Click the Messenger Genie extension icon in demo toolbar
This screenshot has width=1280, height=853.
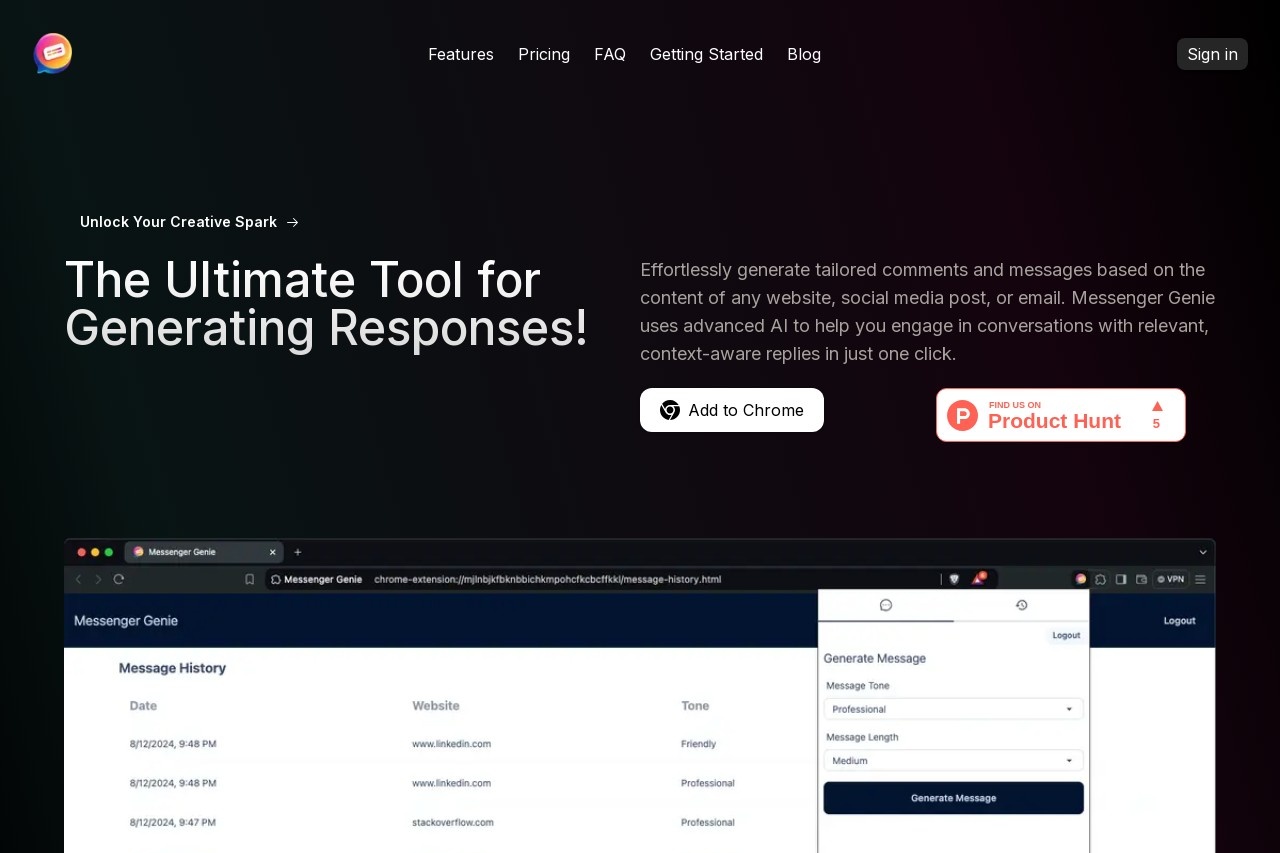1080,579
